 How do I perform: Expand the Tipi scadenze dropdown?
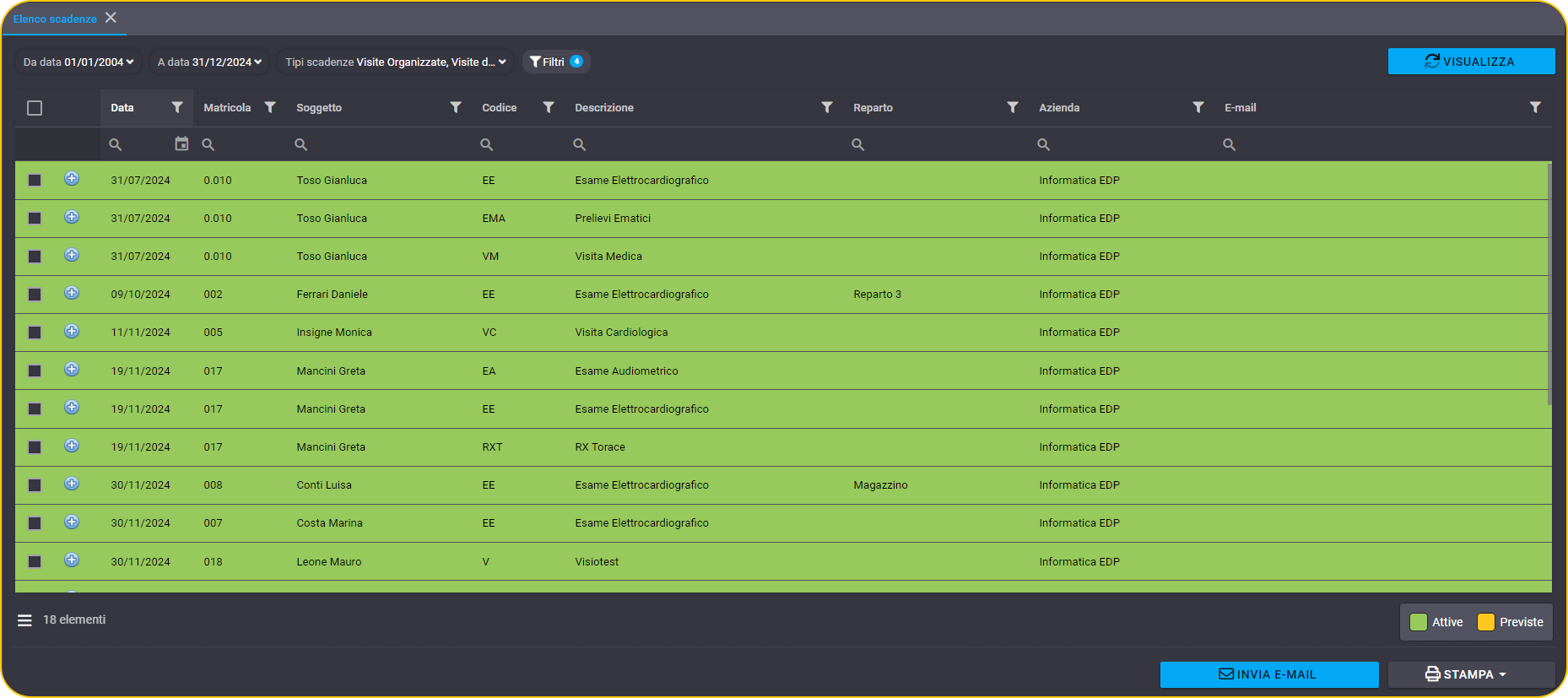pos(396,62)
